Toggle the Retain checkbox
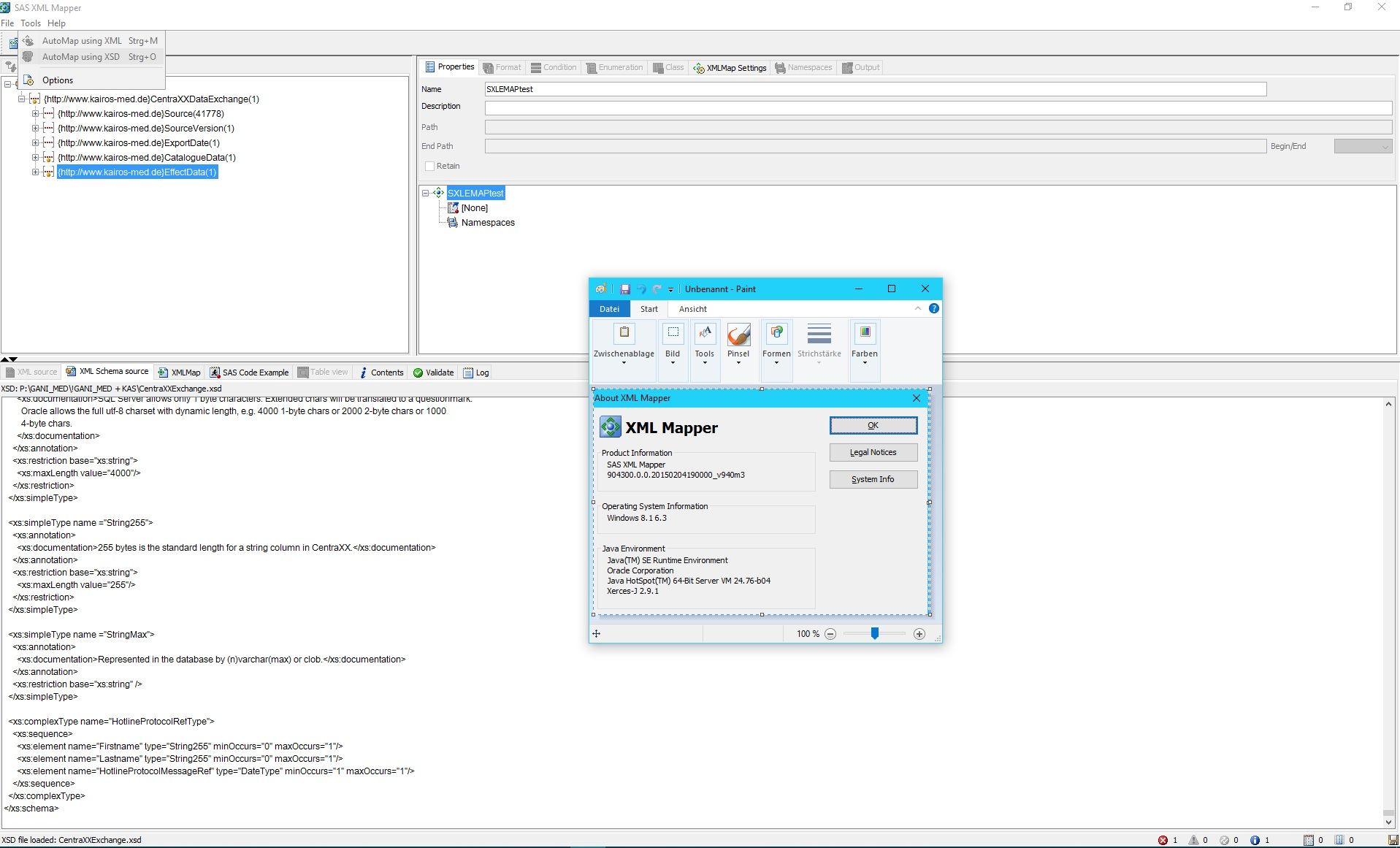This screenshot has width=1400, height=848. (x=429, y=167)
